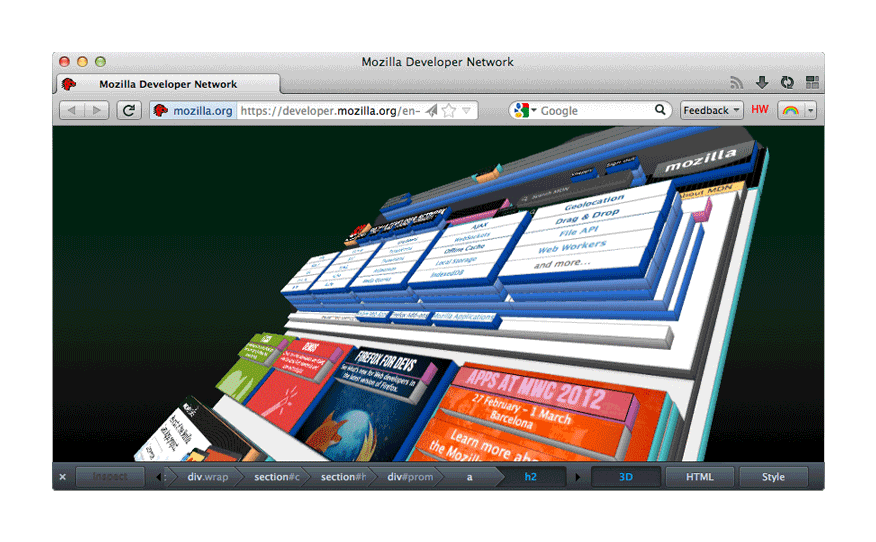876x542 pixels.
Task: Open the Downloads arrow icon
Action: [762, 84]
